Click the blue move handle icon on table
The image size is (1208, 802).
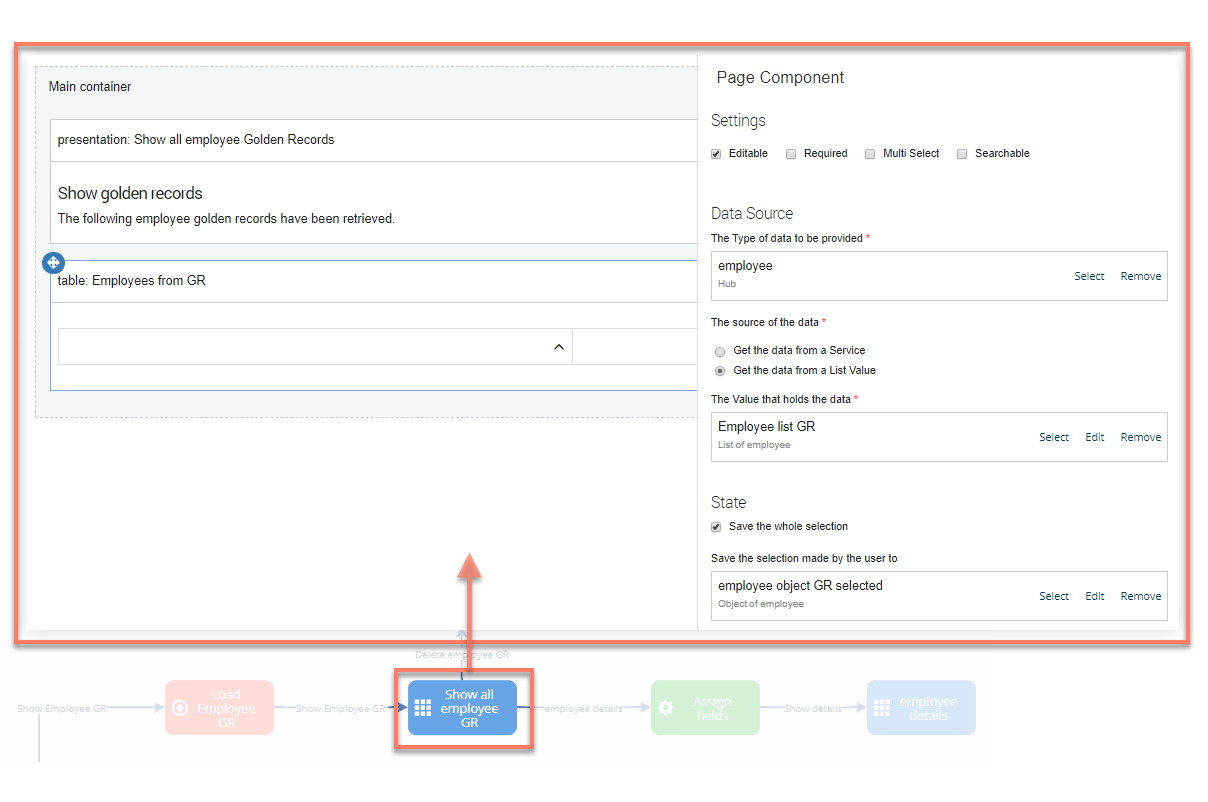coord(54,263)
